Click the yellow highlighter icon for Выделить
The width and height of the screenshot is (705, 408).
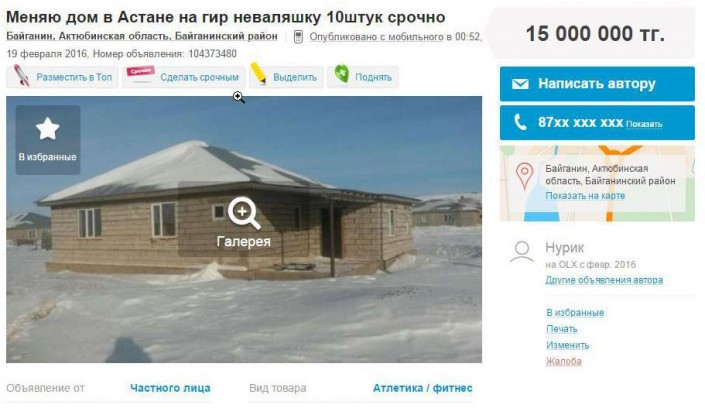click(x=258, y=74)
